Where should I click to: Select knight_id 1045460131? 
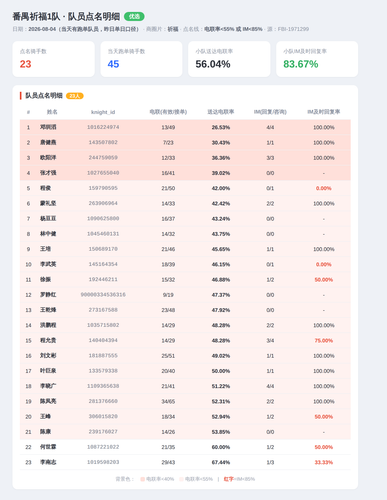[103, 234]
